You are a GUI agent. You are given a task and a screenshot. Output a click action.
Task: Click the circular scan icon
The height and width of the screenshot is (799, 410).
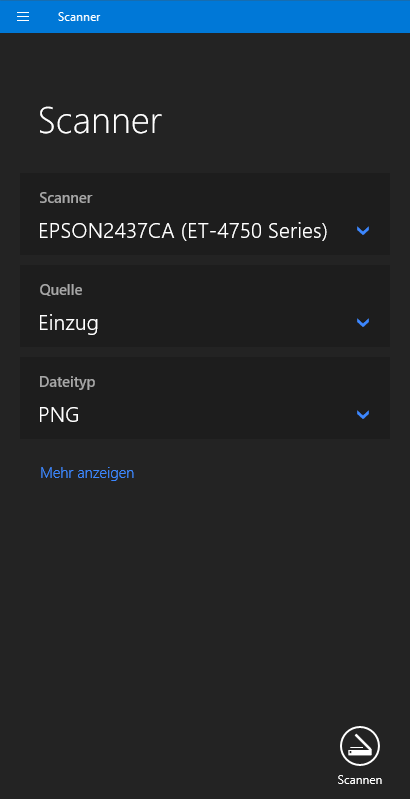click(x=360, y=746)
